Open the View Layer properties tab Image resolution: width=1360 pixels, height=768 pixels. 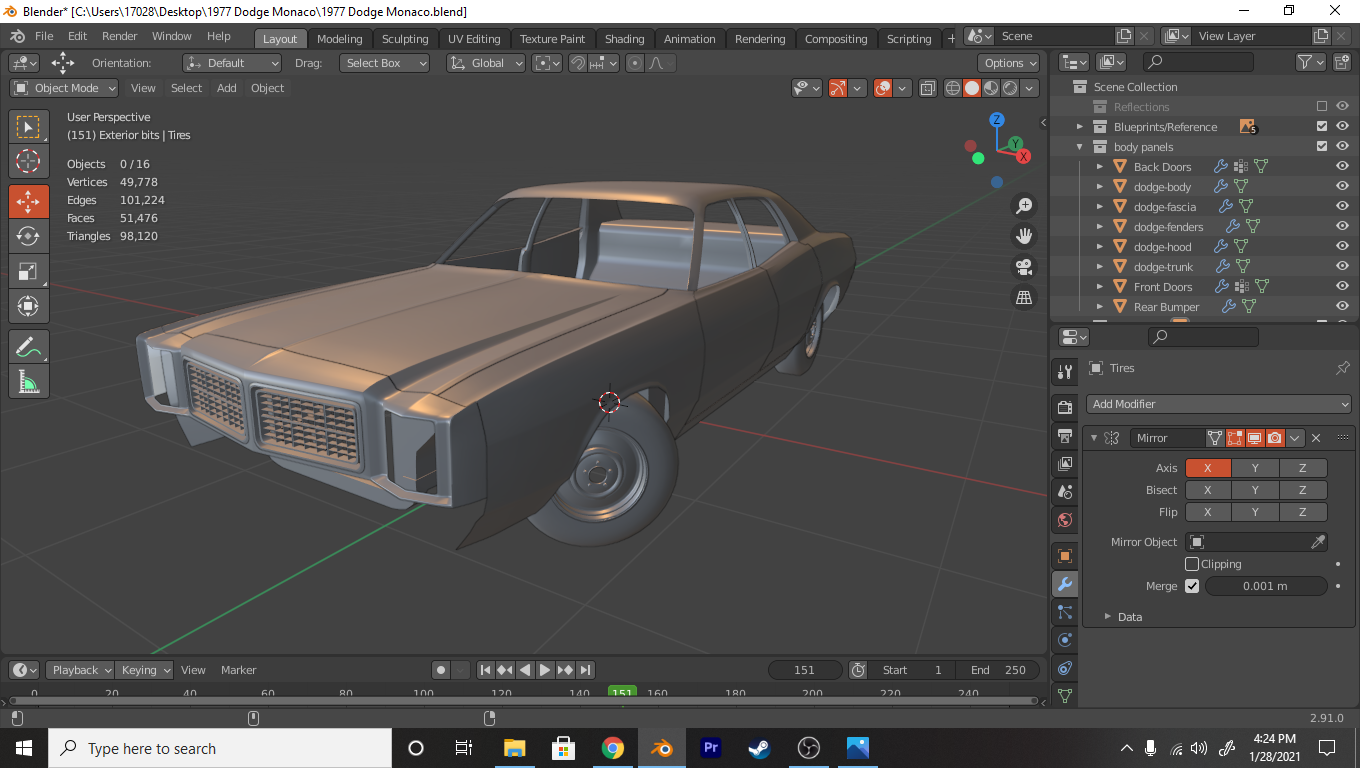[1064, 463]
